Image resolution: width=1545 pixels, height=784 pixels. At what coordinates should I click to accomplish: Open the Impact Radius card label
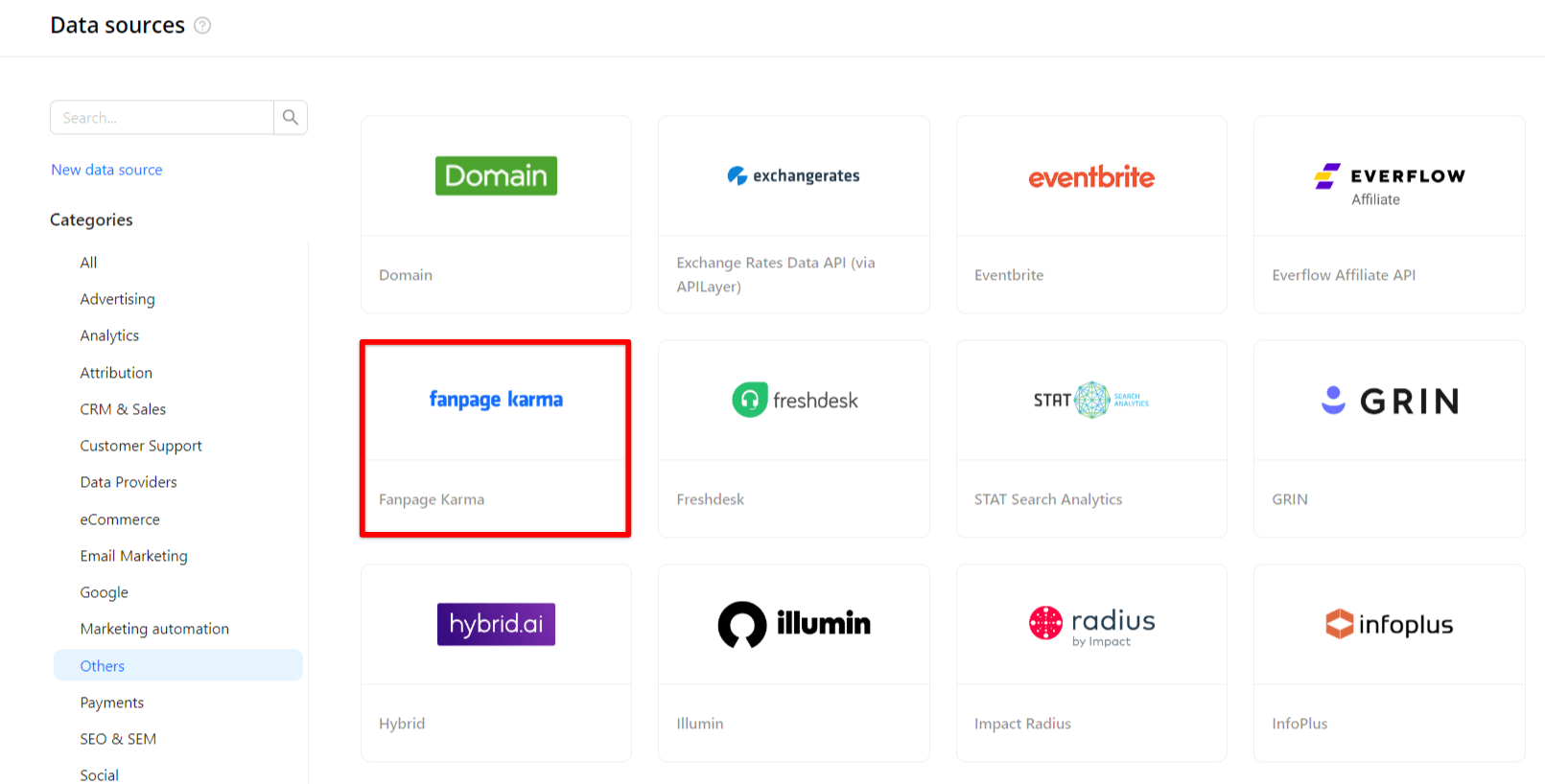pyautogui.click(x=1022, y=724)
